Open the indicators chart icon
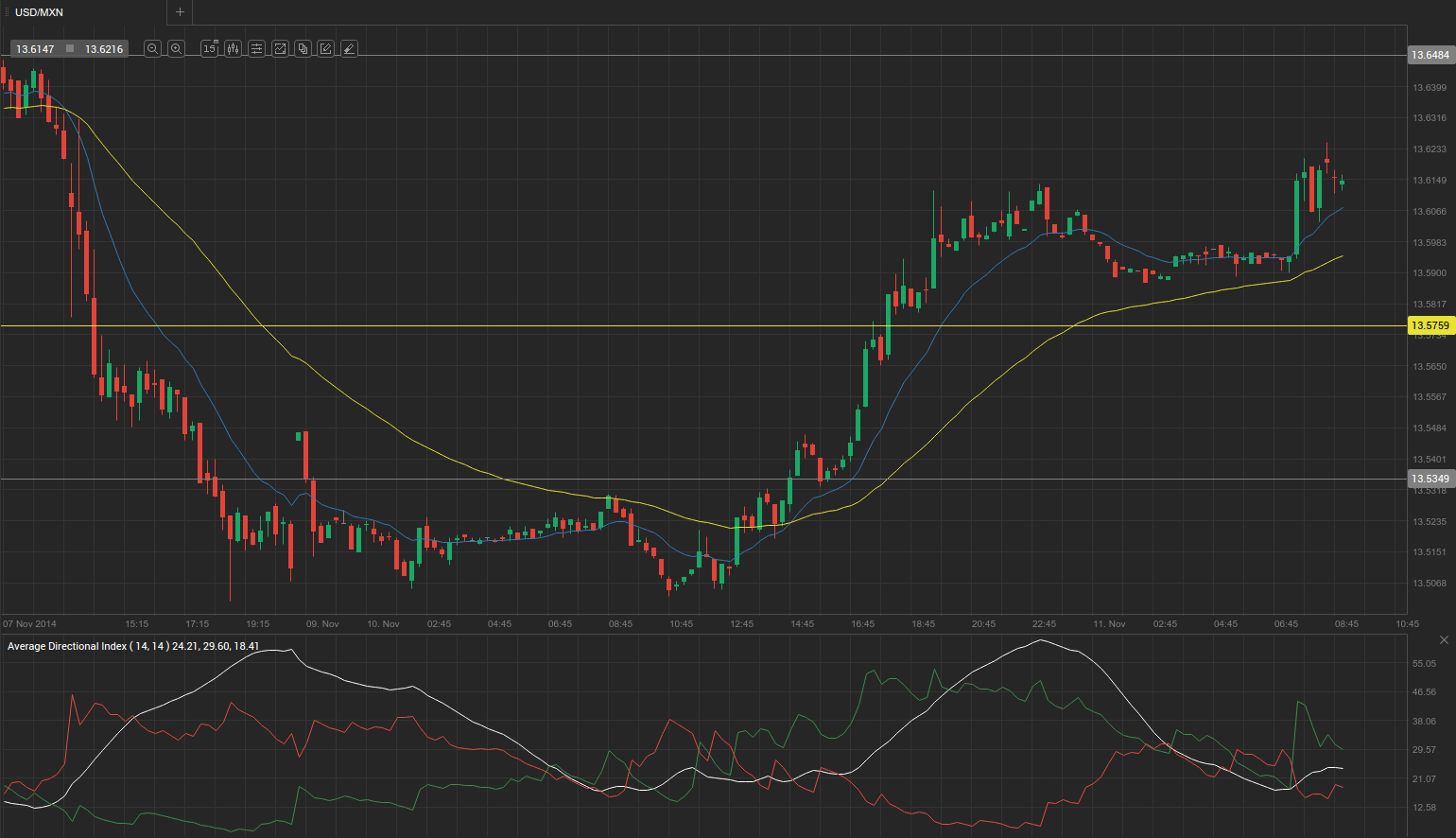Image resolution: width=1456 pixels, height=838 pixels. [x=280, y=48]
